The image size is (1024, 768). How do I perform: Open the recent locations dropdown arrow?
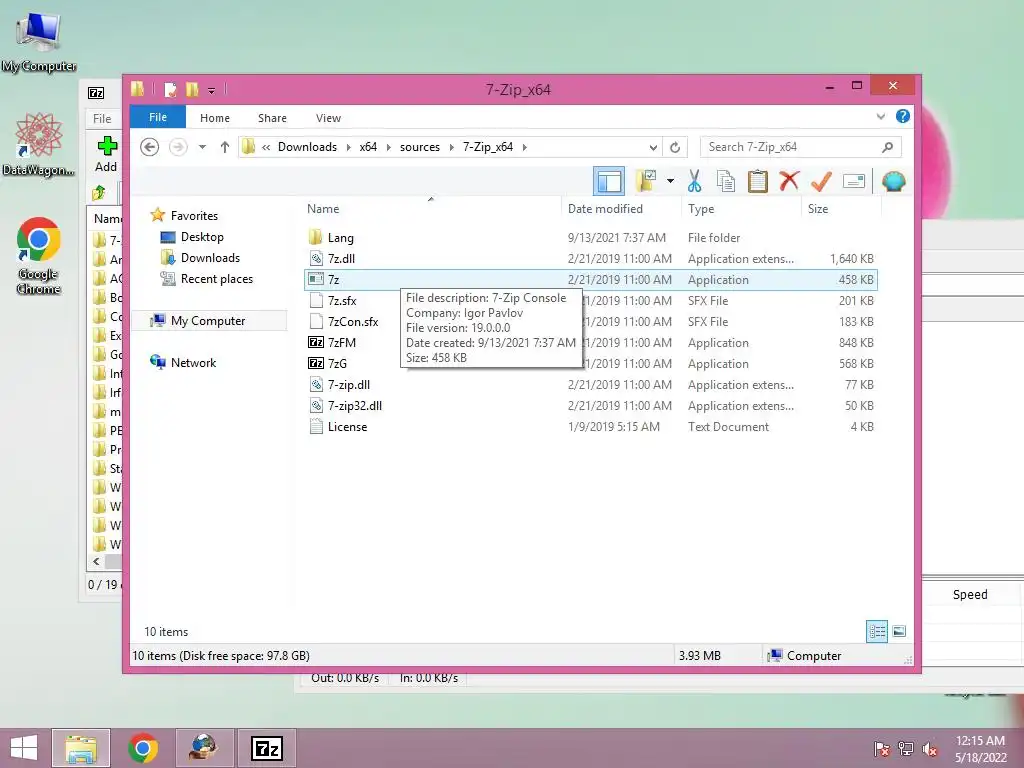pos(202,147)
